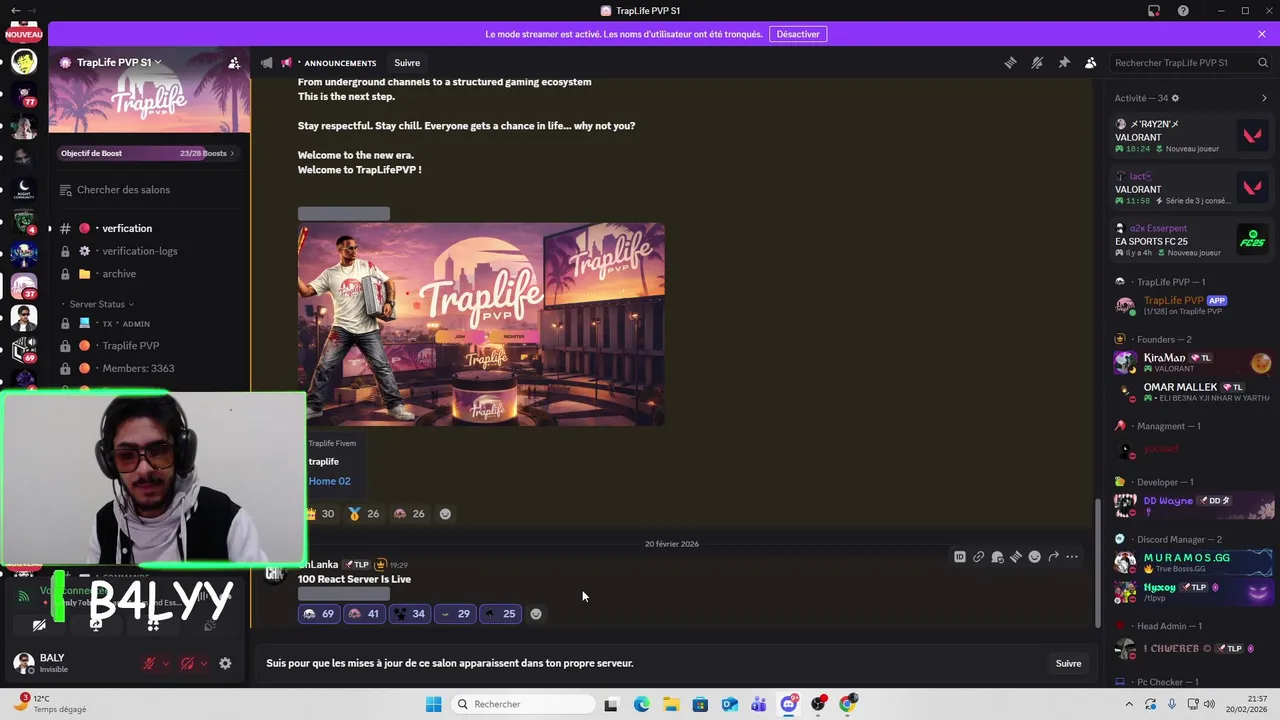Click the medal reaction with 26

(364, 514)
